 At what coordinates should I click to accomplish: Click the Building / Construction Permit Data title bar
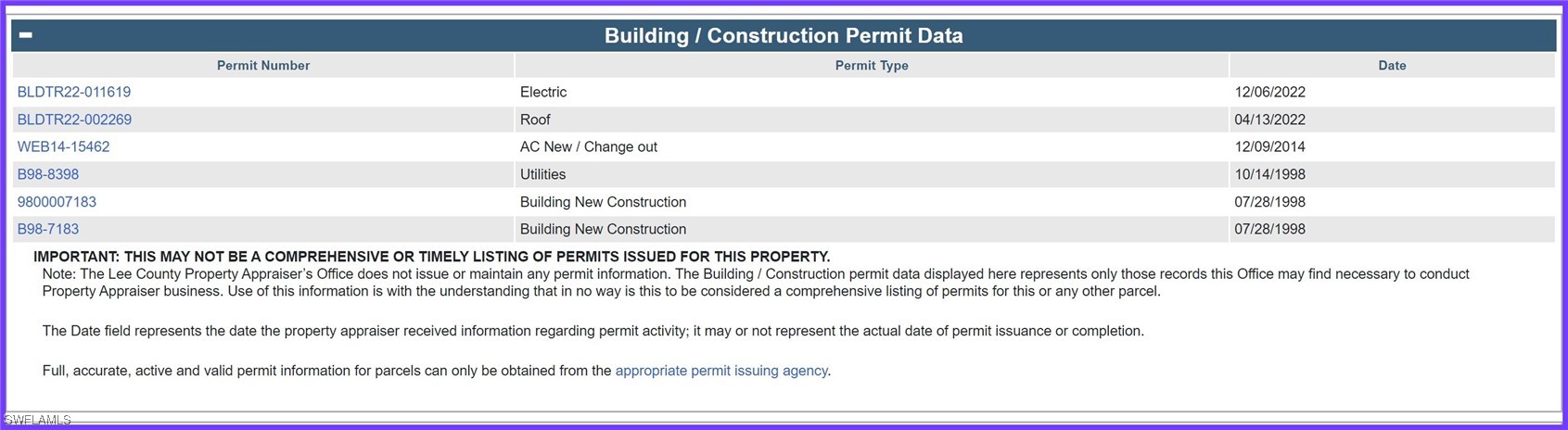pyautogui.click(x=784, y=35)
